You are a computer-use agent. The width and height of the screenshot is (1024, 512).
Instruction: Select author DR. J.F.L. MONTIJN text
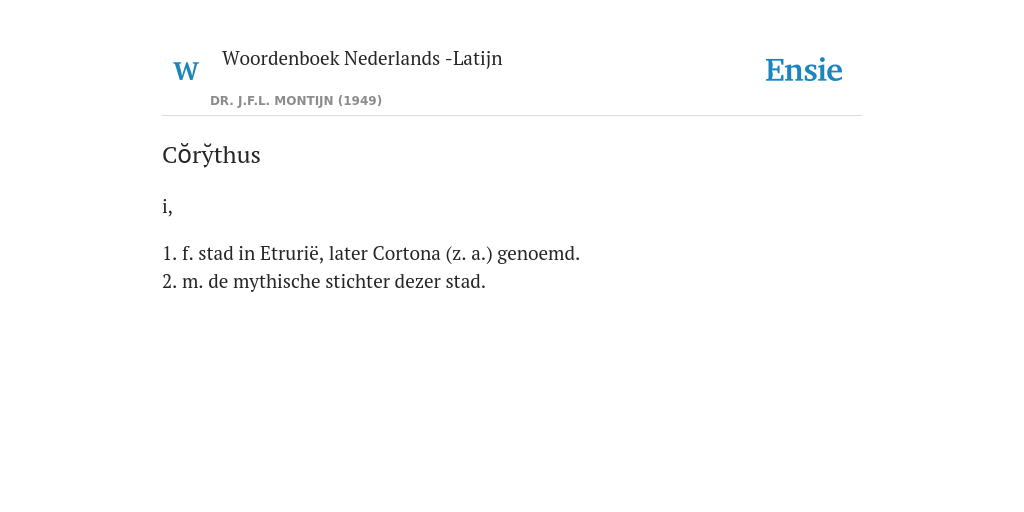272,101
